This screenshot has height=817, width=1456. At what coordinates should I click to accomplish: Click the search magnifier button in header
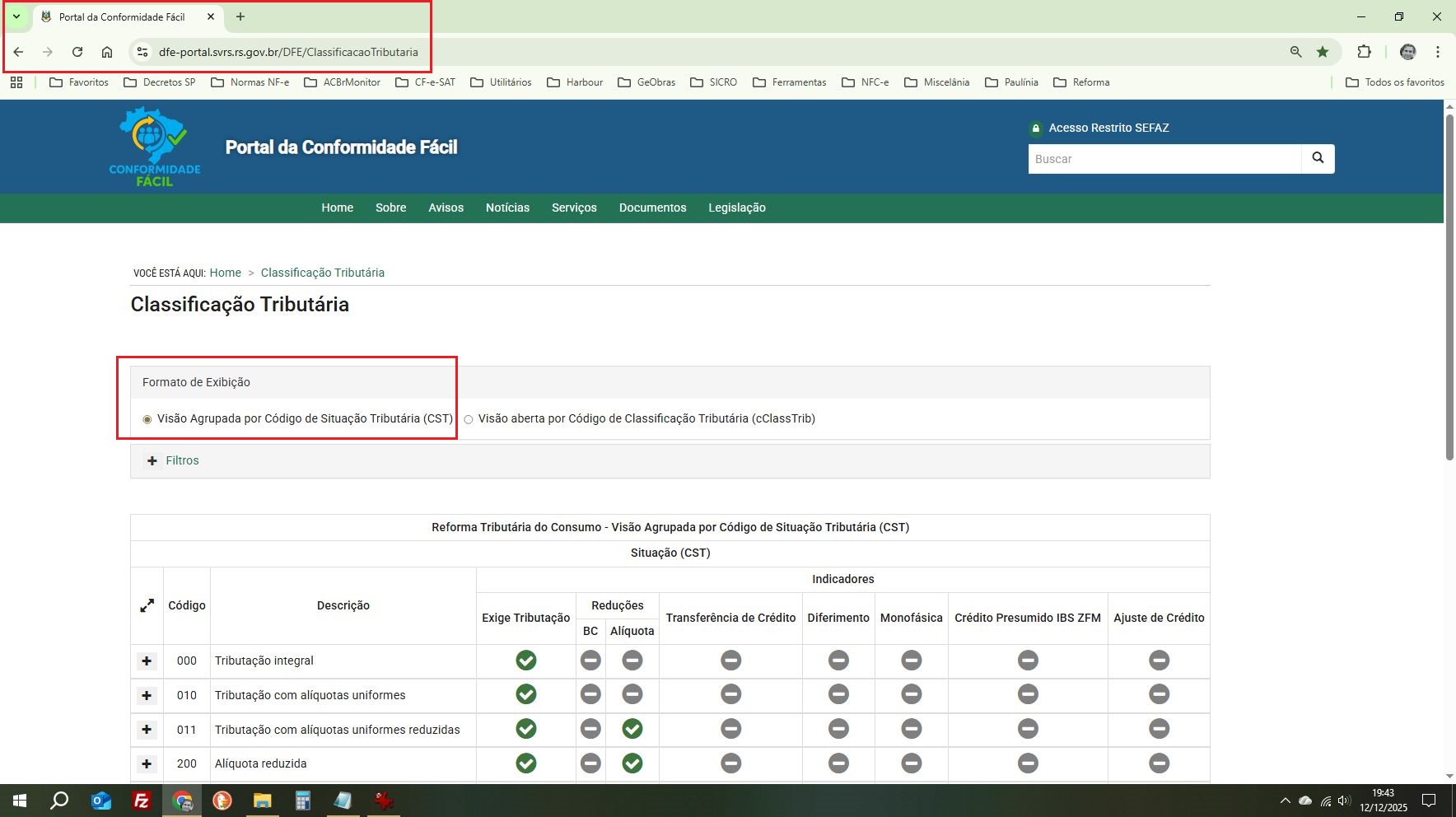1318,158
